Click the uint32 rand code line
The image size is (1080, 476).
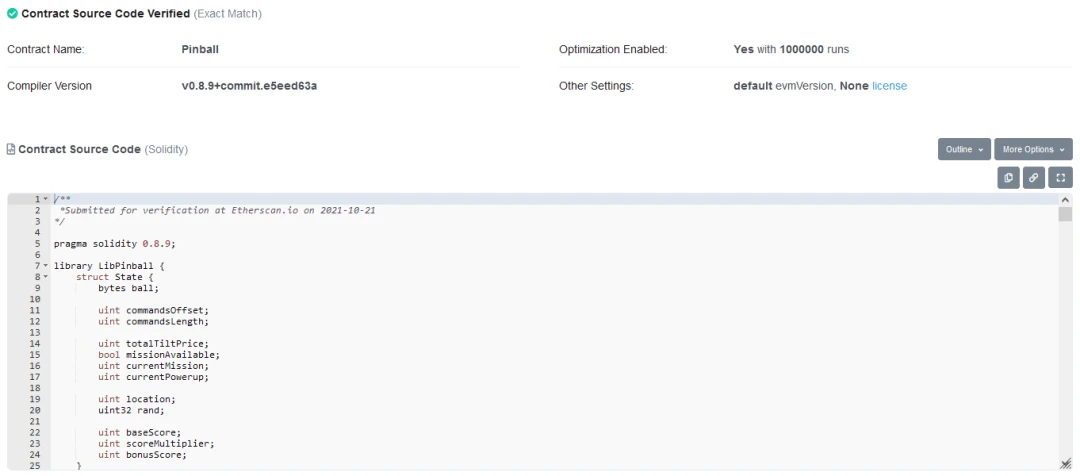tap(132, 411)
